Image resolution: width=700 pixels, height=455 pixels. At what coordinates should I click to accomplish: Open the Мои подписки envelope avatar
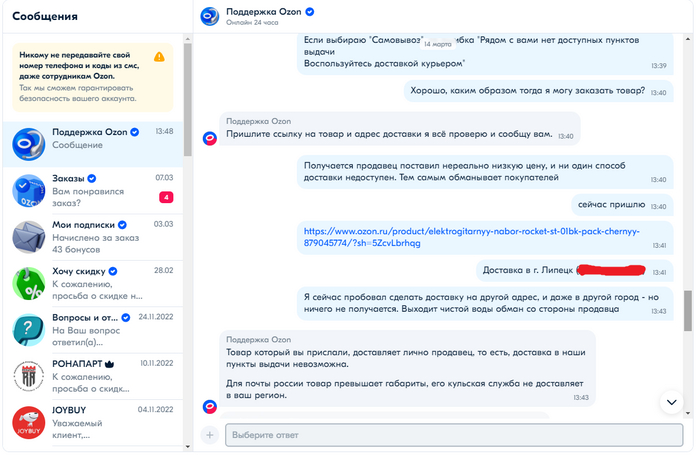click(x=29, y=237)
